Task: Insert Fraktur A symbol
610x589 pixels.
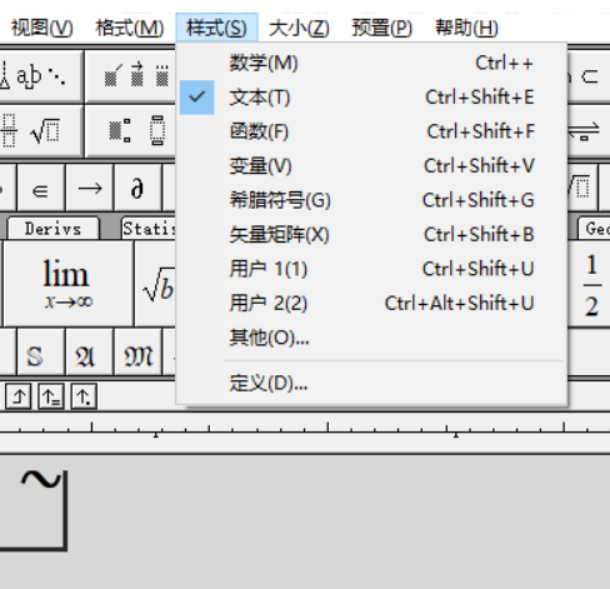Action: point(90,352)
